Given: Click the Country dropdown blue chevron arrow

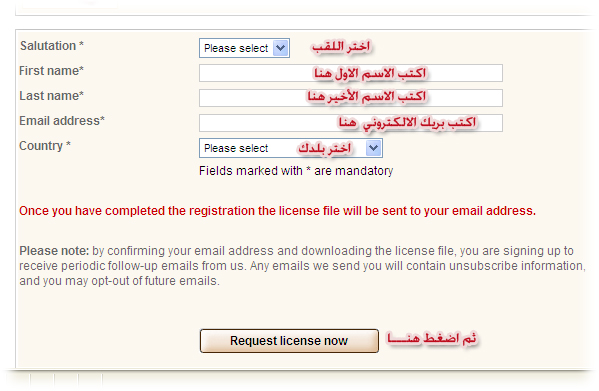Looking at the screenshot, I should pos(373,148).
